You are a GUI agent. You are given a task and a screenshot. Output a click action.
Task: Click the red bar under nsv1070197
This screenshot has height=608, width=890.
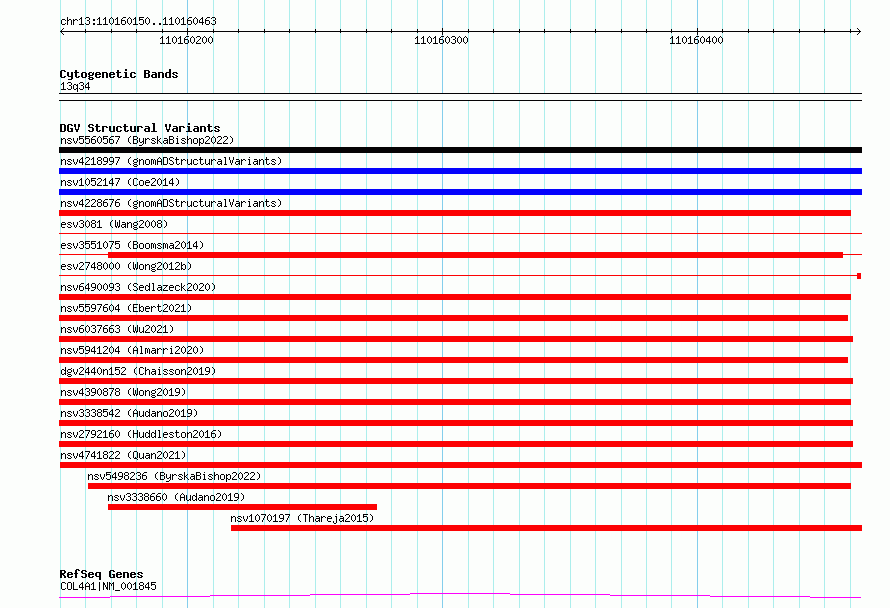[x=547, y=528]
